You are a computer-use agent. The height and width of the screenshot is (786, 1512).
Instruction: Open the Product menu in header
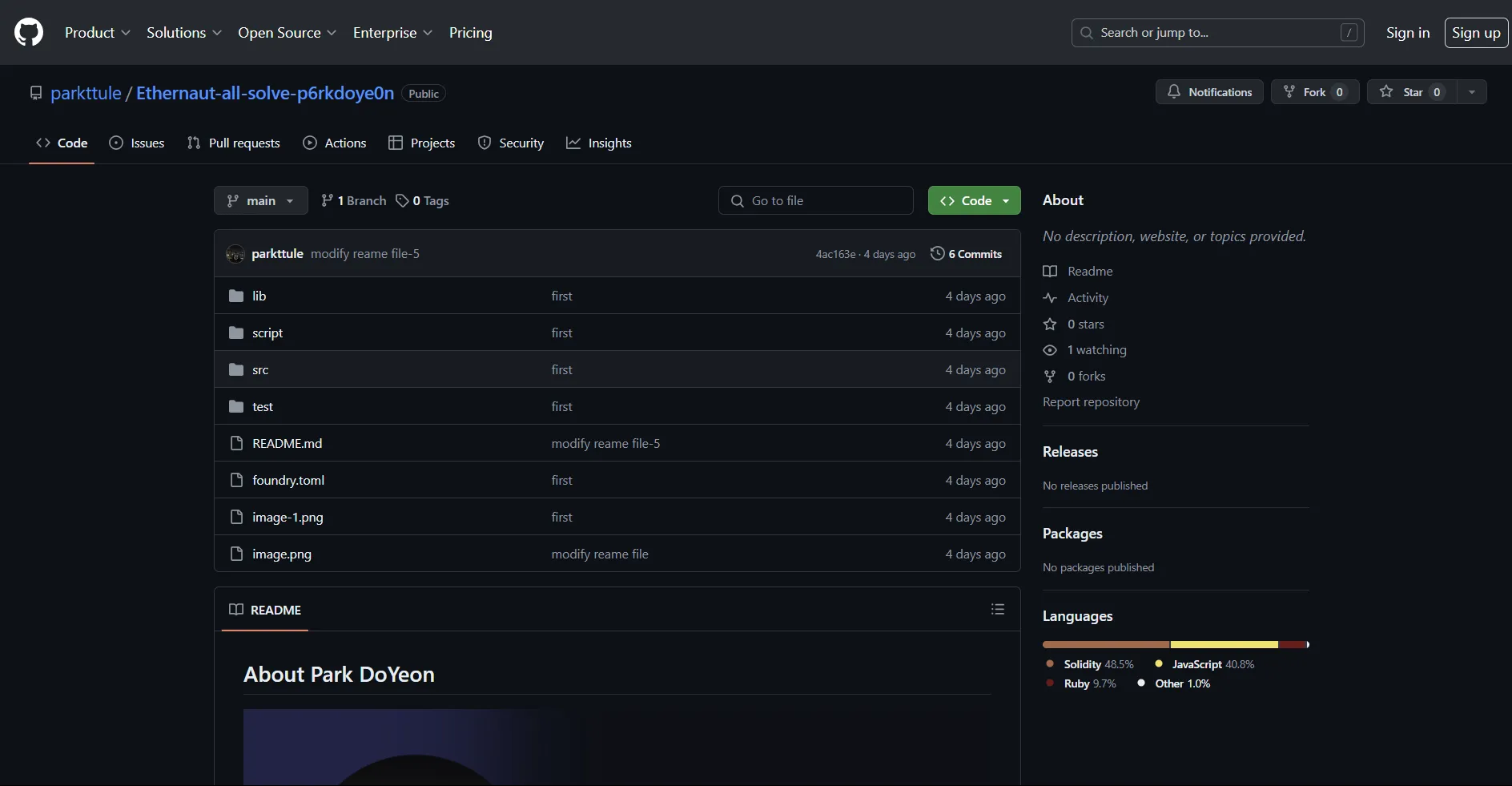click(97, 33)
